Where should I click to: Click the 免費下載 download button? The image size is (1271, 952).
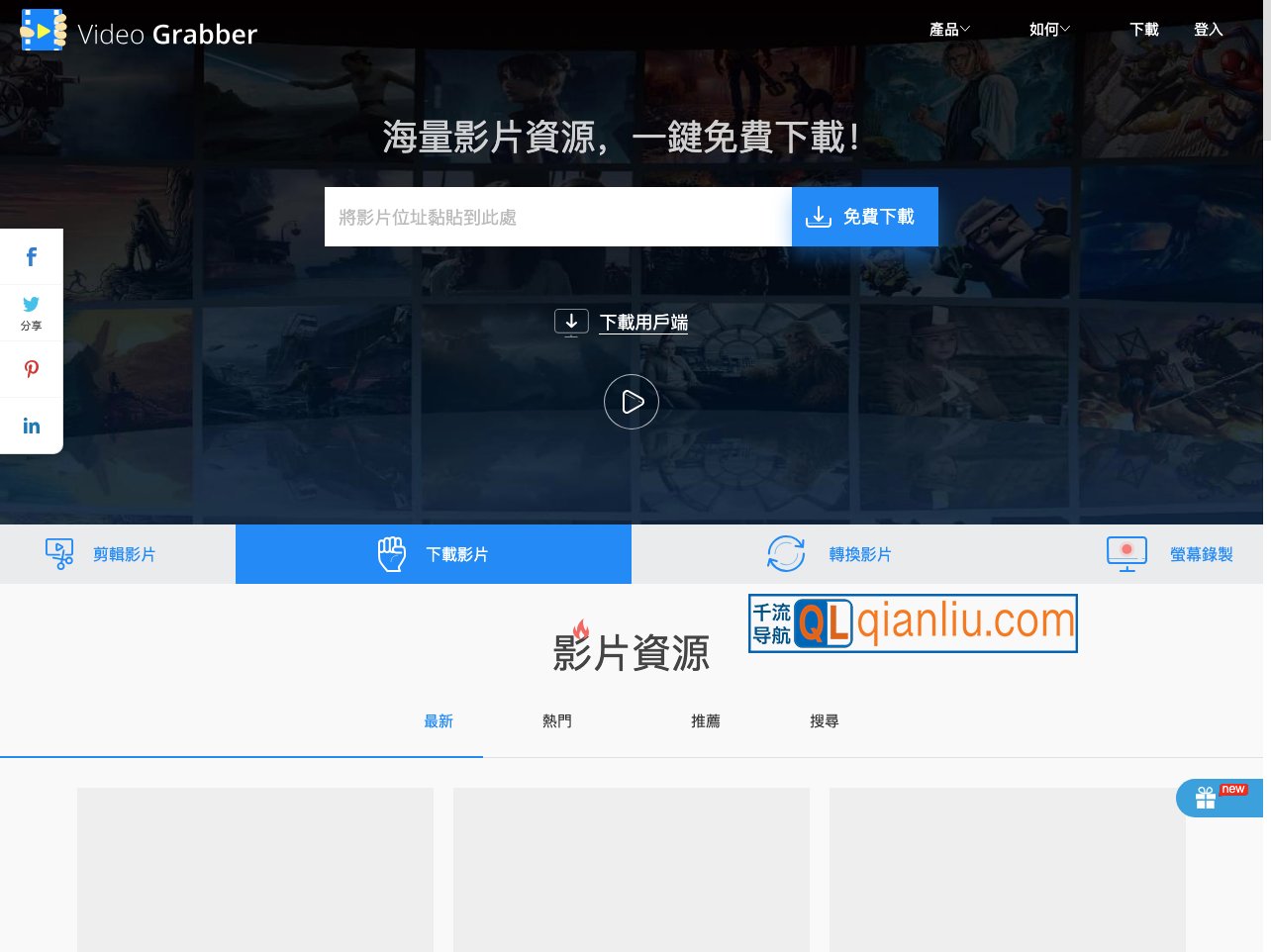point(864,216)
